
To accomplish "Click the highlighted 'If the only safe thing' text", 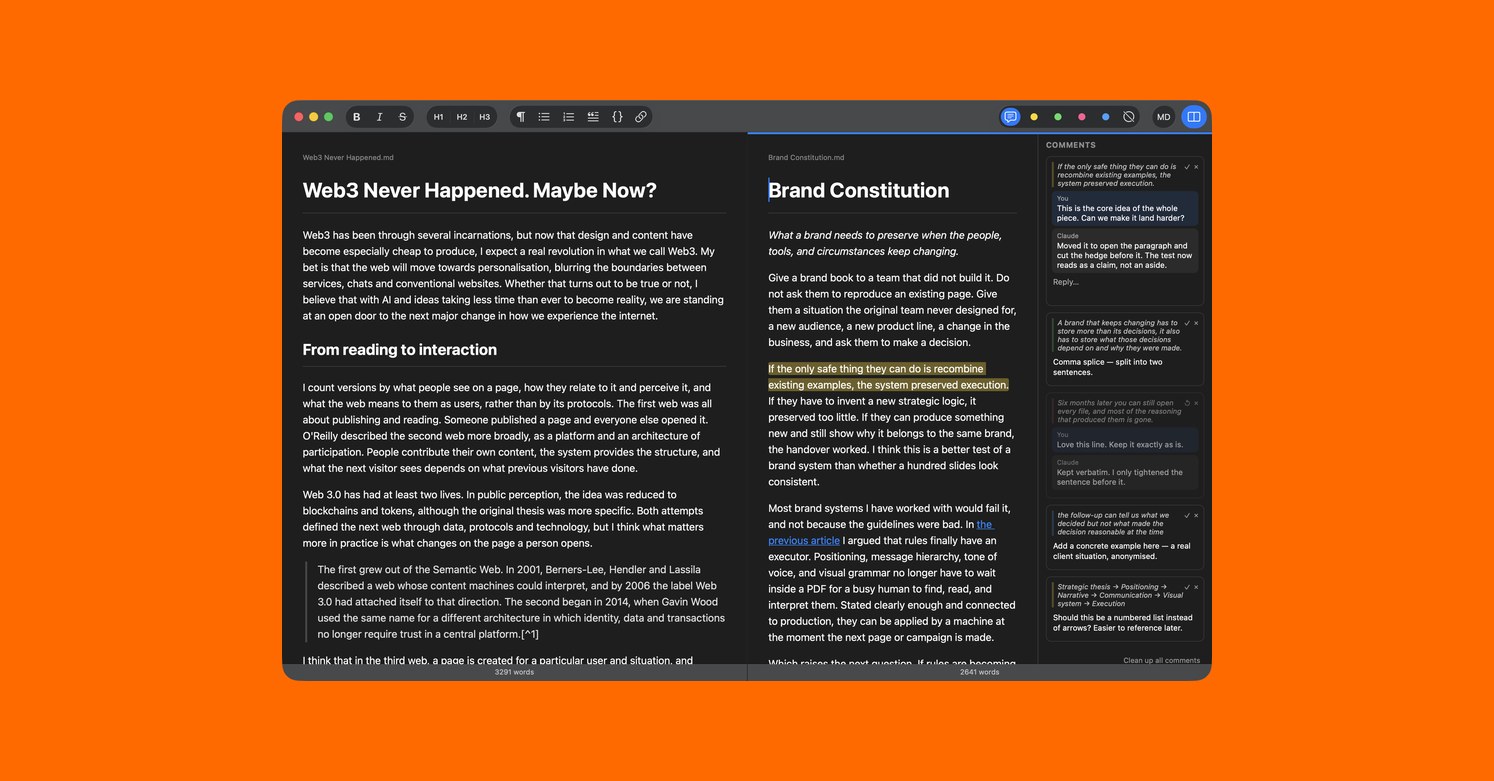I will (888, 377).
